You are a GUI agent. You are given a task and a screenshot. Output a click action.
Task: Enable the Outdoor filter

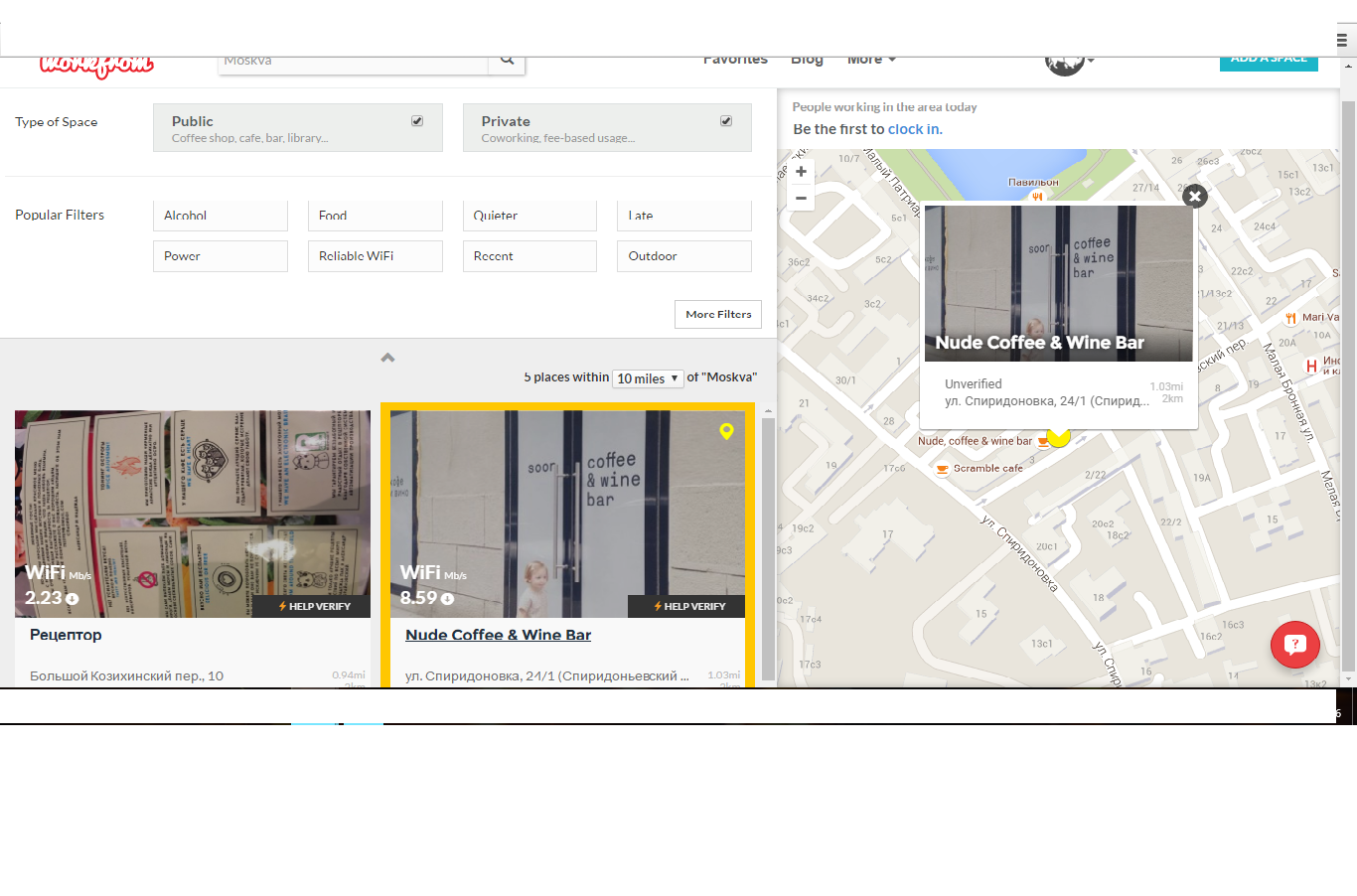[684, 256]
